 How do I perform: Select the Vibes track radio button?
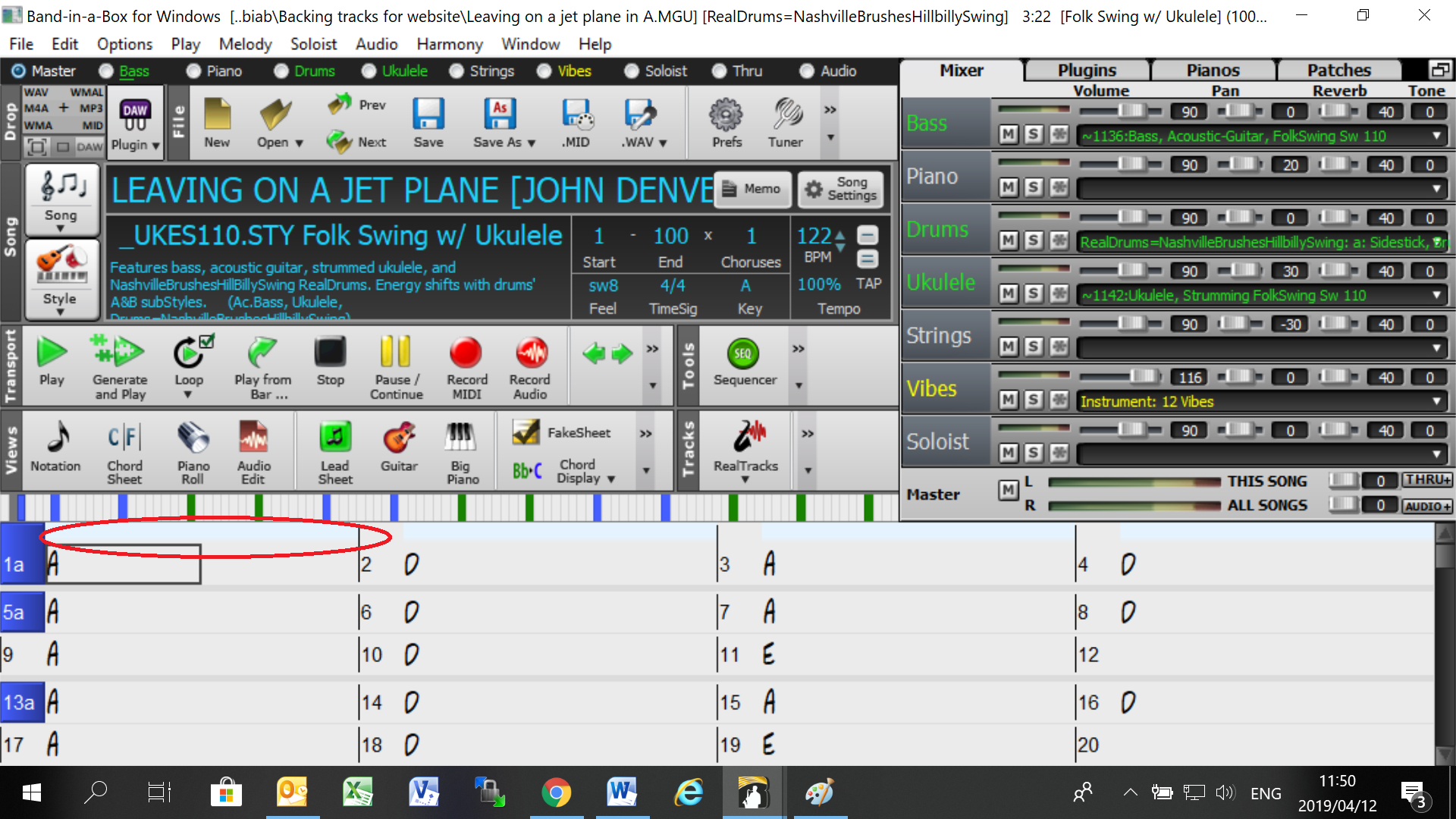[x=544, y=71]
